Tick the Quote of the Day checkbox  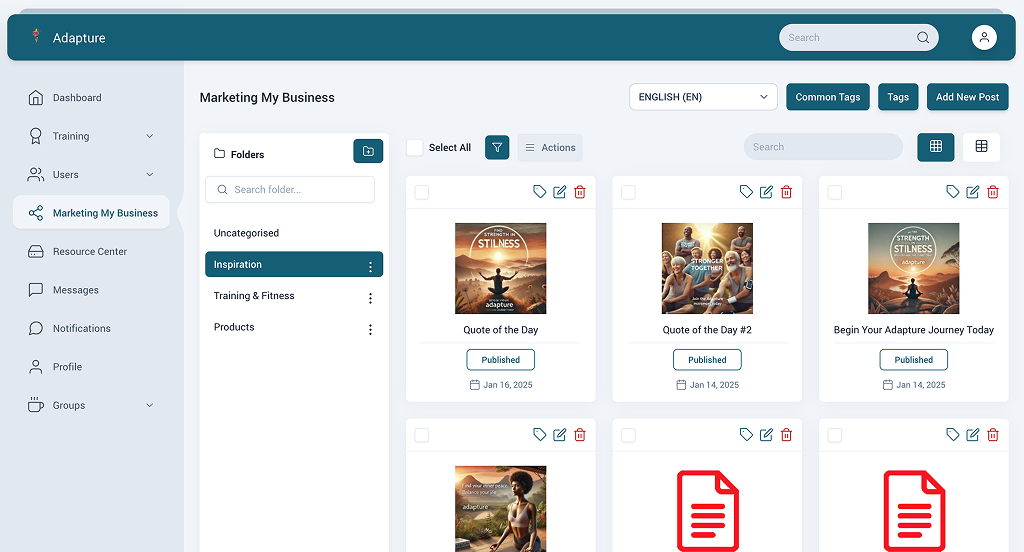point(422,192)
